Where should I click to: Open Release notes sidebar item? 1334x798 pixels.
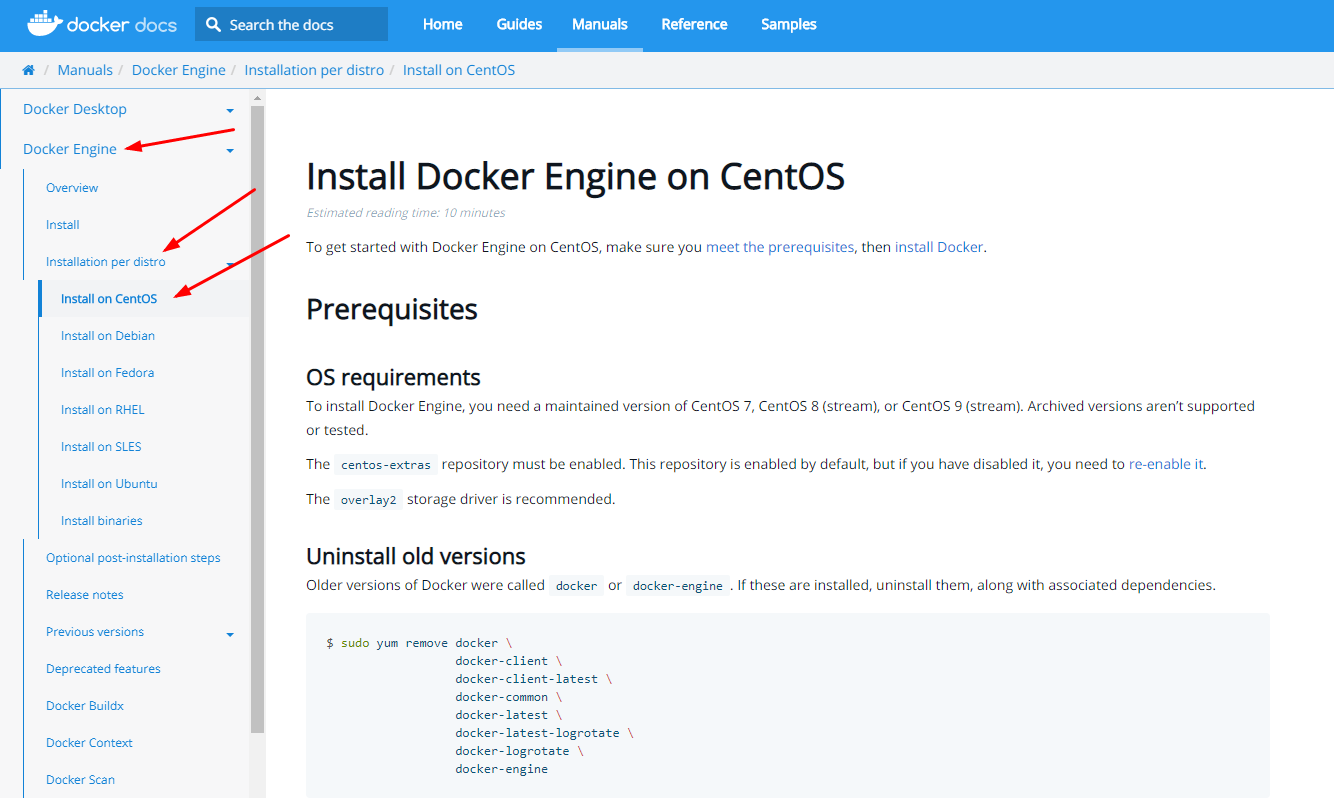point(85,595)
